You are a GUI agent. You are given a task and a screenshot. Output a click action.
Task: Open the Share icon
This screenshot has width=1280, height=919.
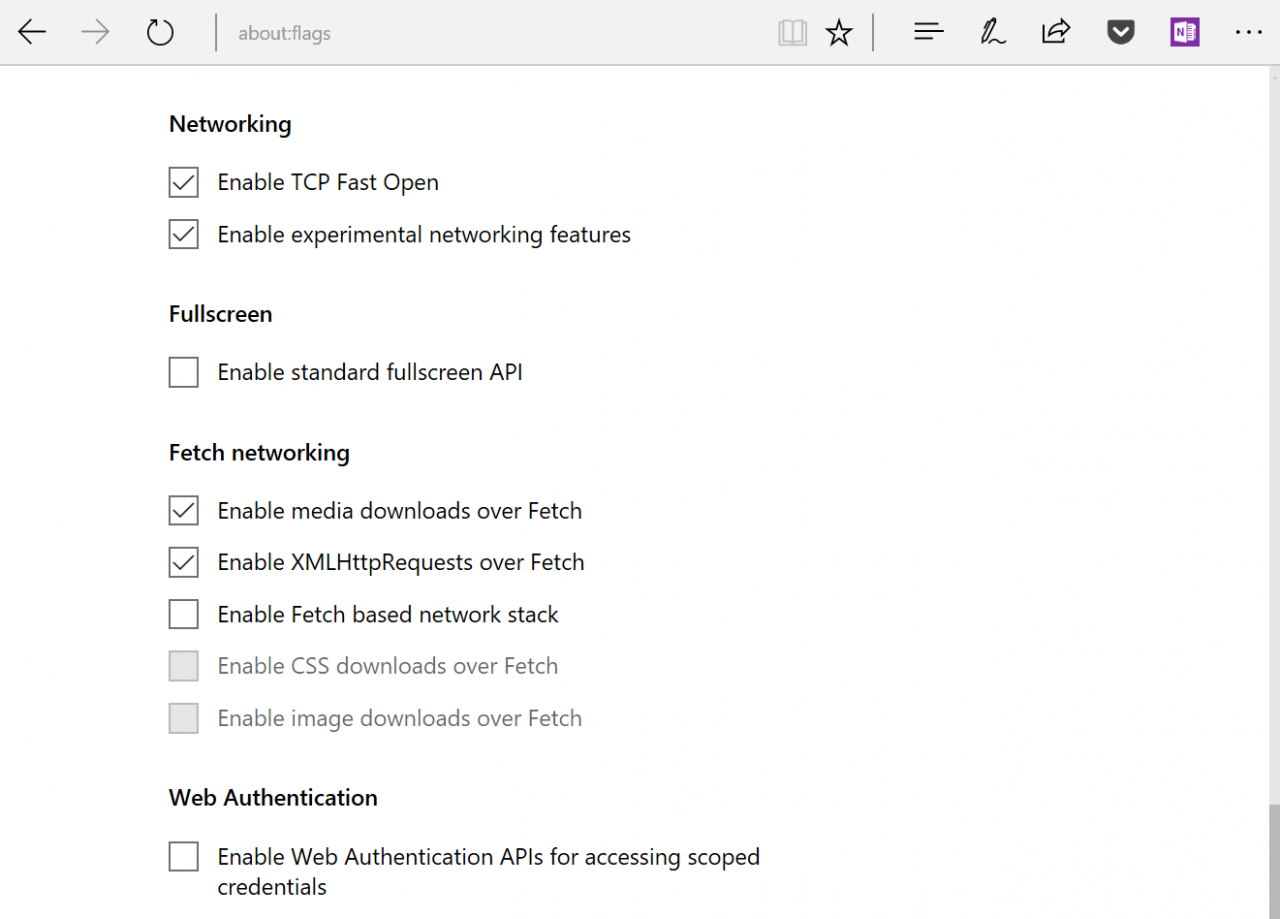tap(1056, 33)
